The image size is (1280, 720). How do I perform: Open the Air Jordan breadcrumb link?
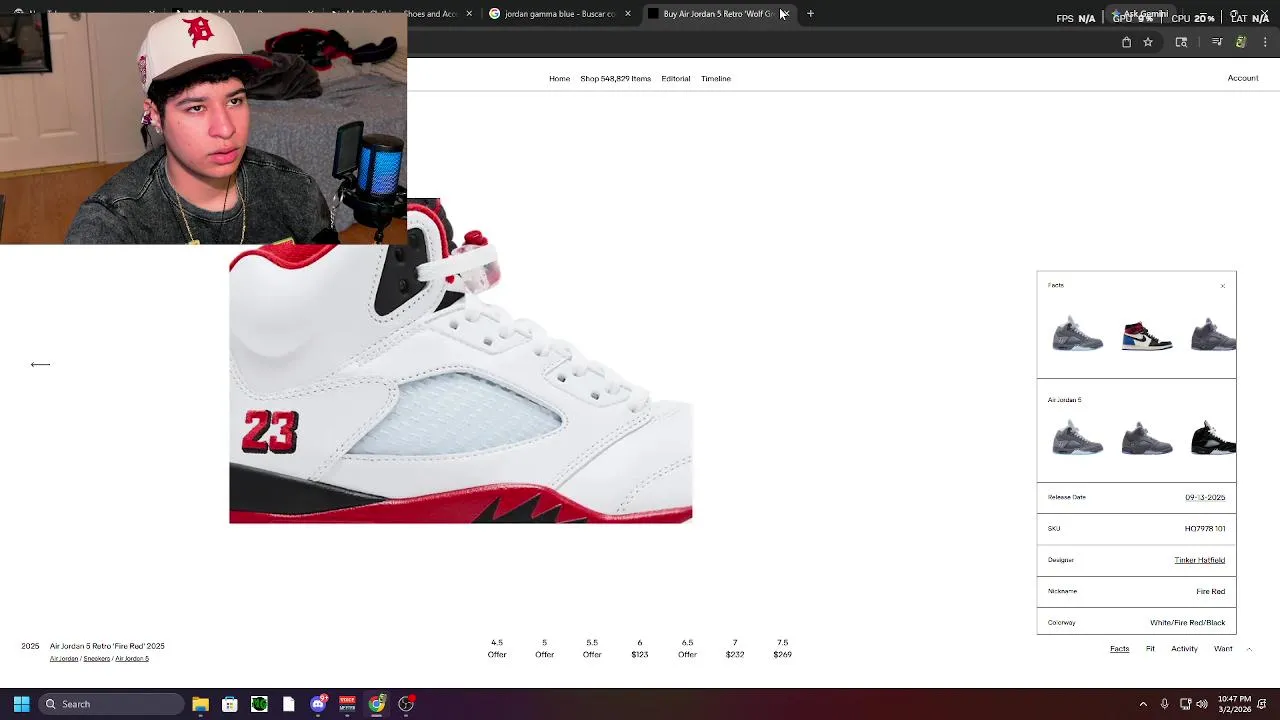tap(64, 659)
